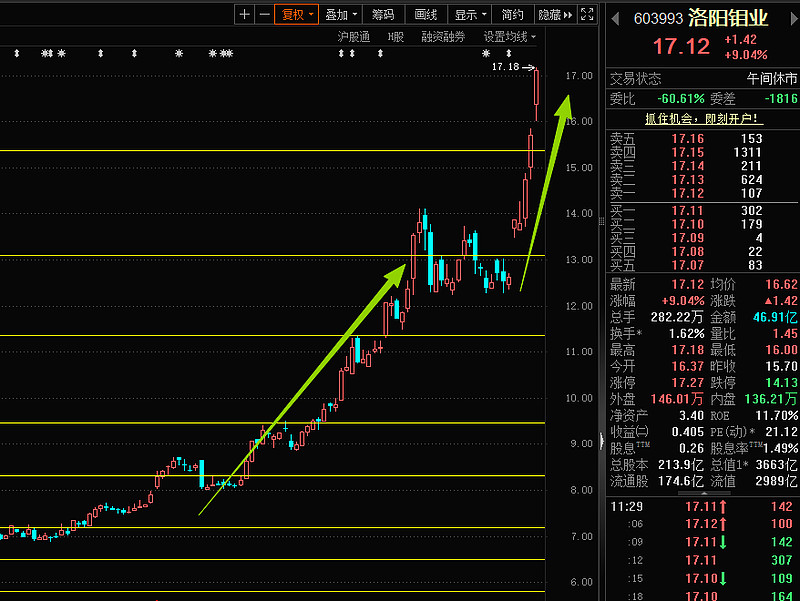Click the 委比 -60.61% value

pyautogui.click(x=681, y=98)
